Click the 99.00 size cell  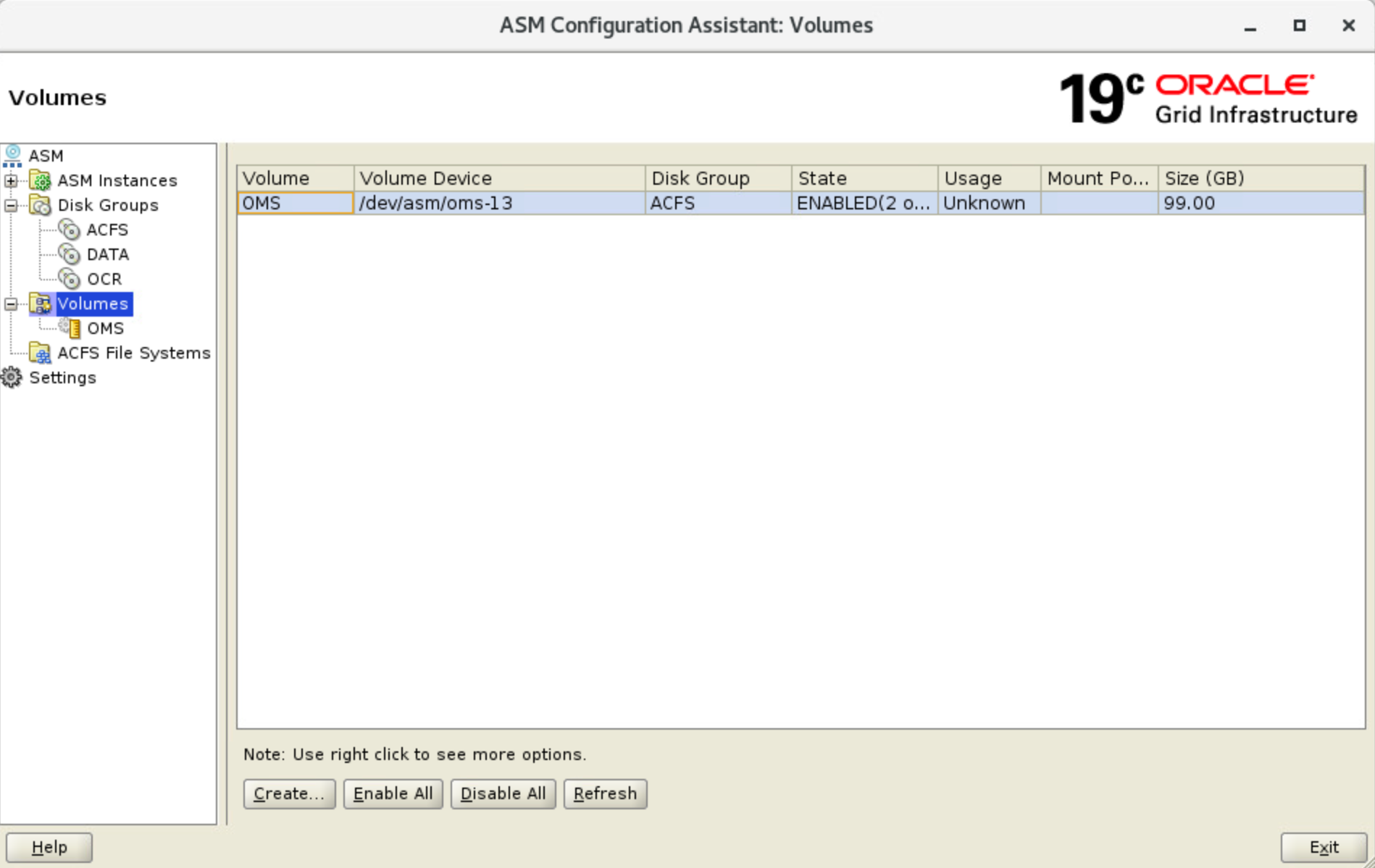[x=1261, y=203]
